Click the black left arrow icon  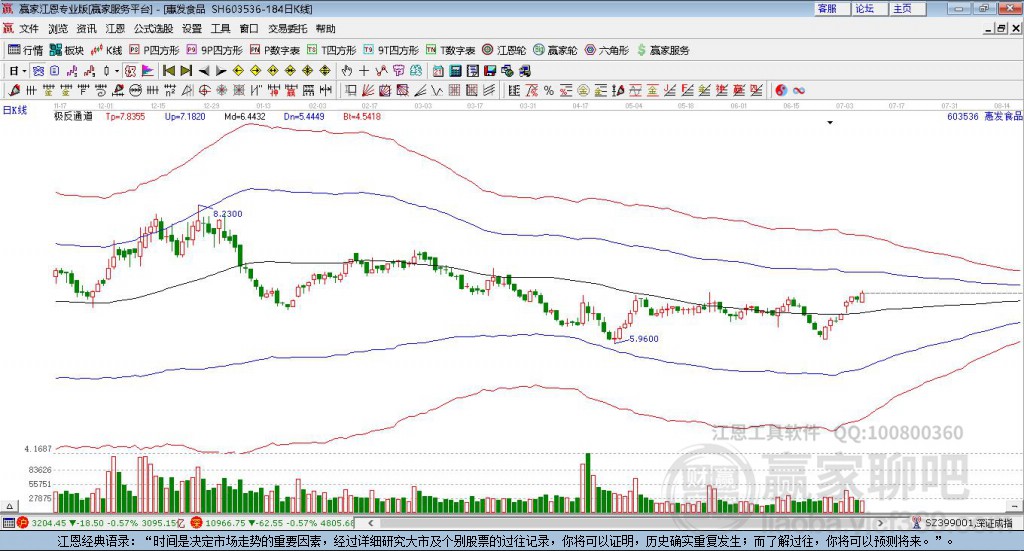[204, 71]
